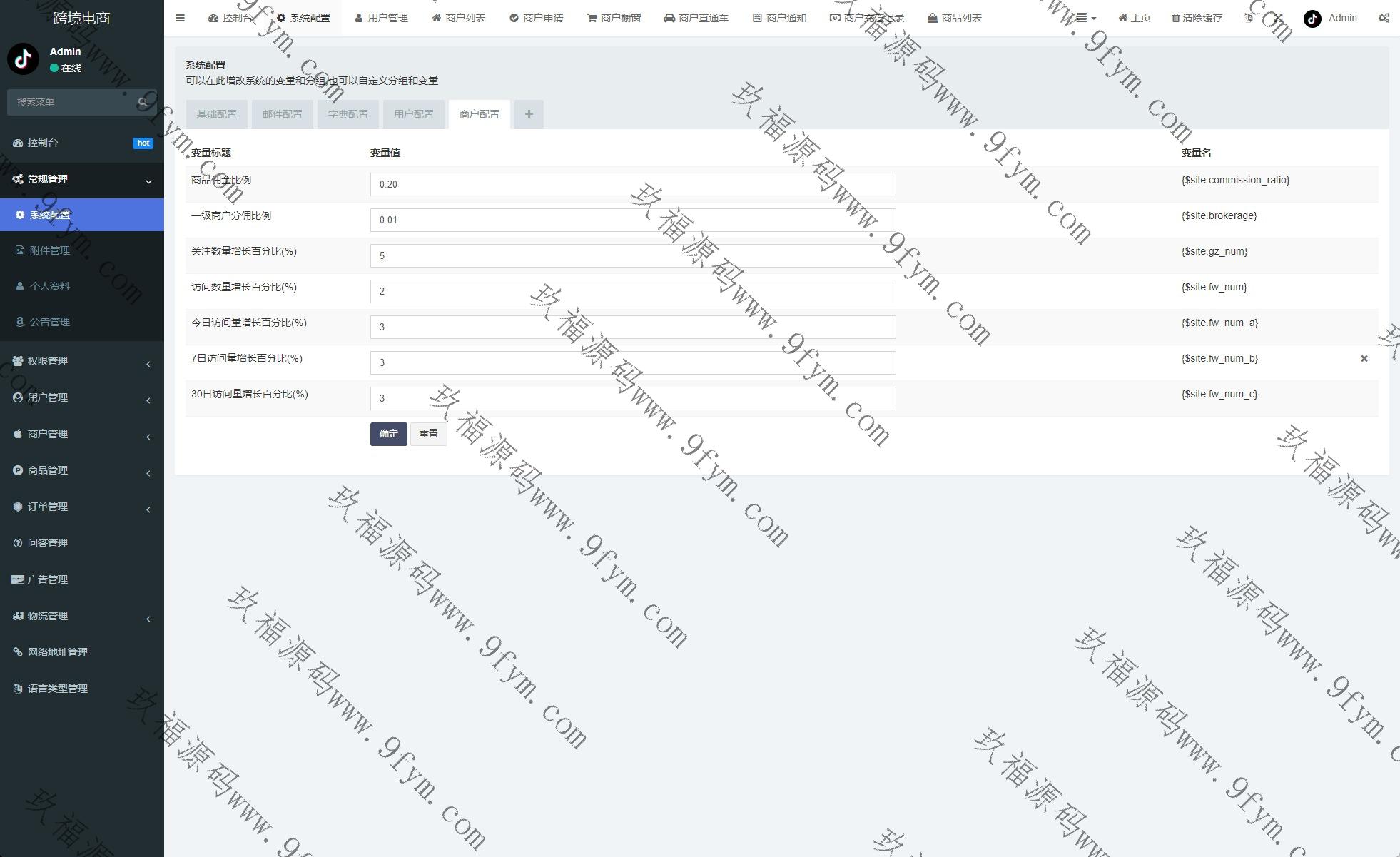
Task: Click the fullscreen toggle icon
Action: point(1278,18)
